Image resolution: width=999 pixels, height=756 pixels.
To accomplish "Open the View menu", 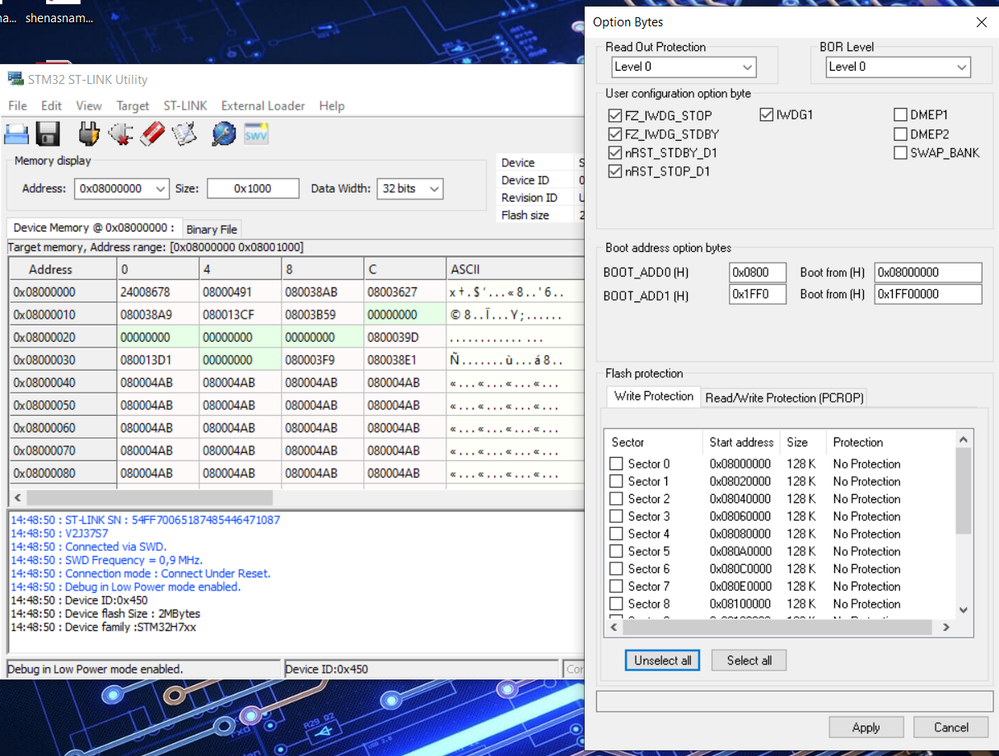I will tap(89, 106).
